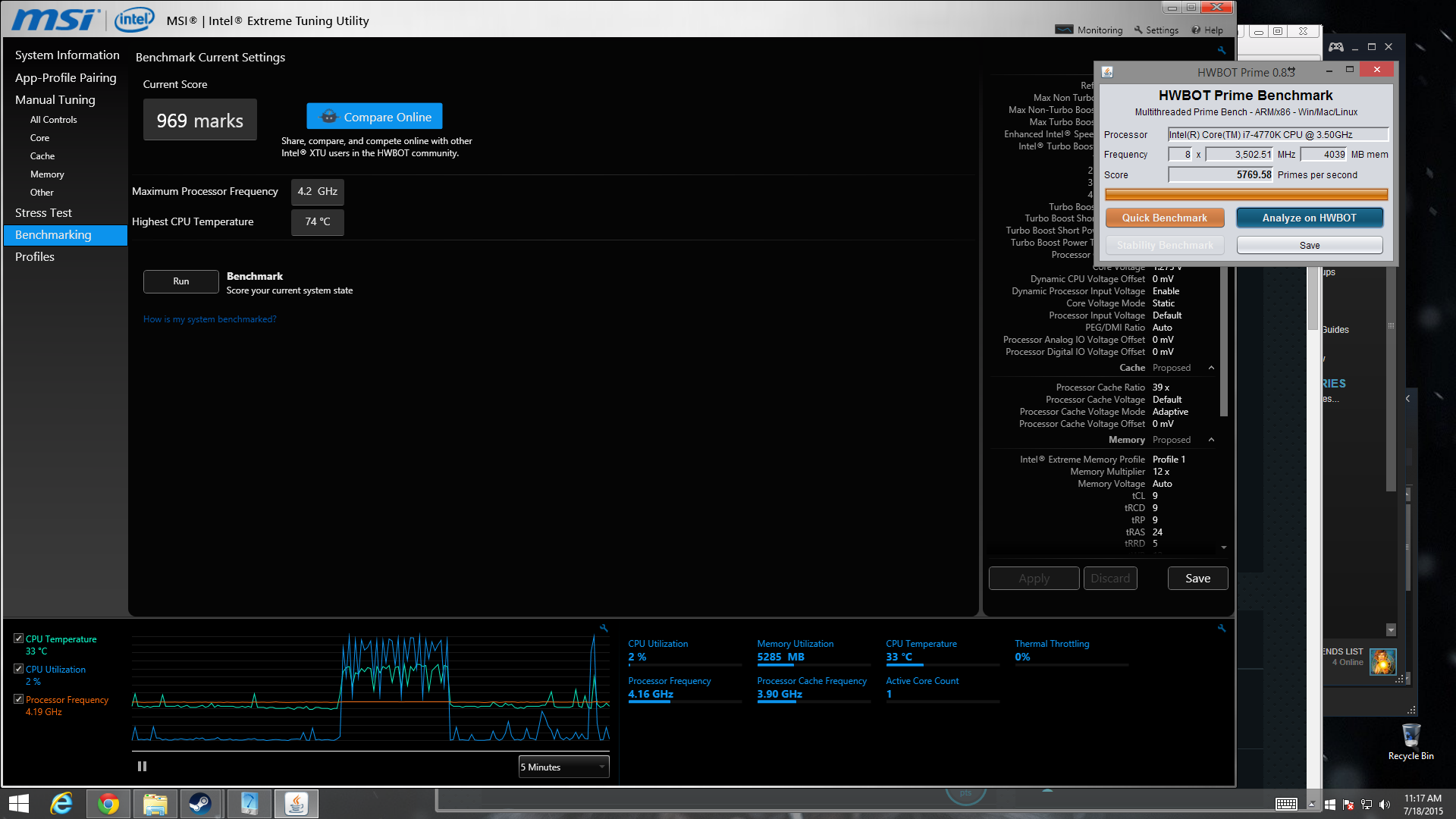This screenshot has height=819, width=1456.
Task: Select All Controls under Manual Tuning
Action: (x=53, y=120)
